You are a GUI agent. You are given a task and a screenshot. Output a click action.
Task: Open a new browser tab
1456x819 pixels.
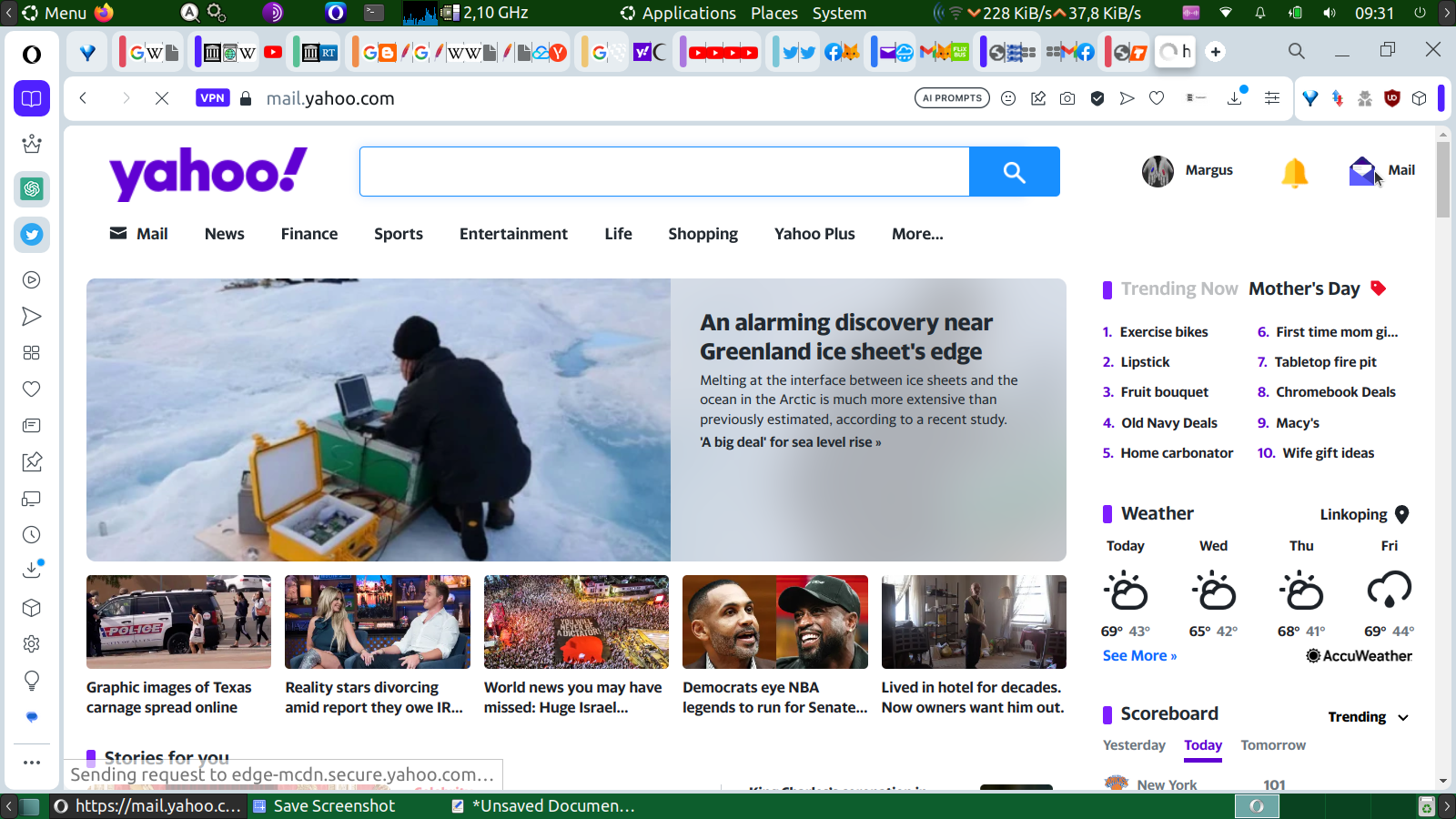pyautogui.click(x=1216, y=52)
